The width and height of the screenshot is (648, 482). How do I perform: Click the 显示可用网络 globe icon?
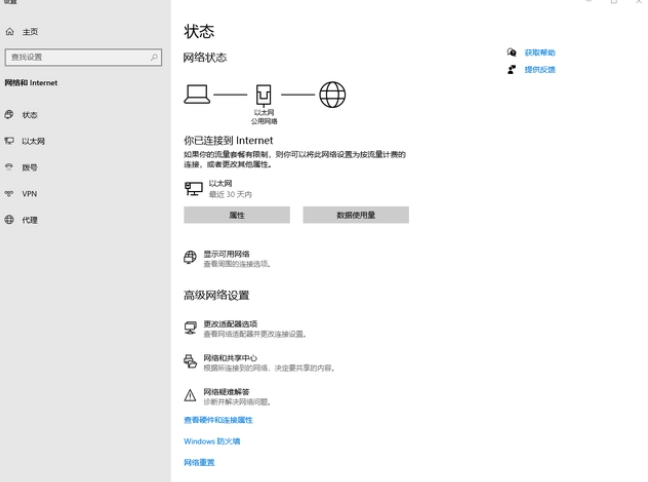(x=190, y=258)
